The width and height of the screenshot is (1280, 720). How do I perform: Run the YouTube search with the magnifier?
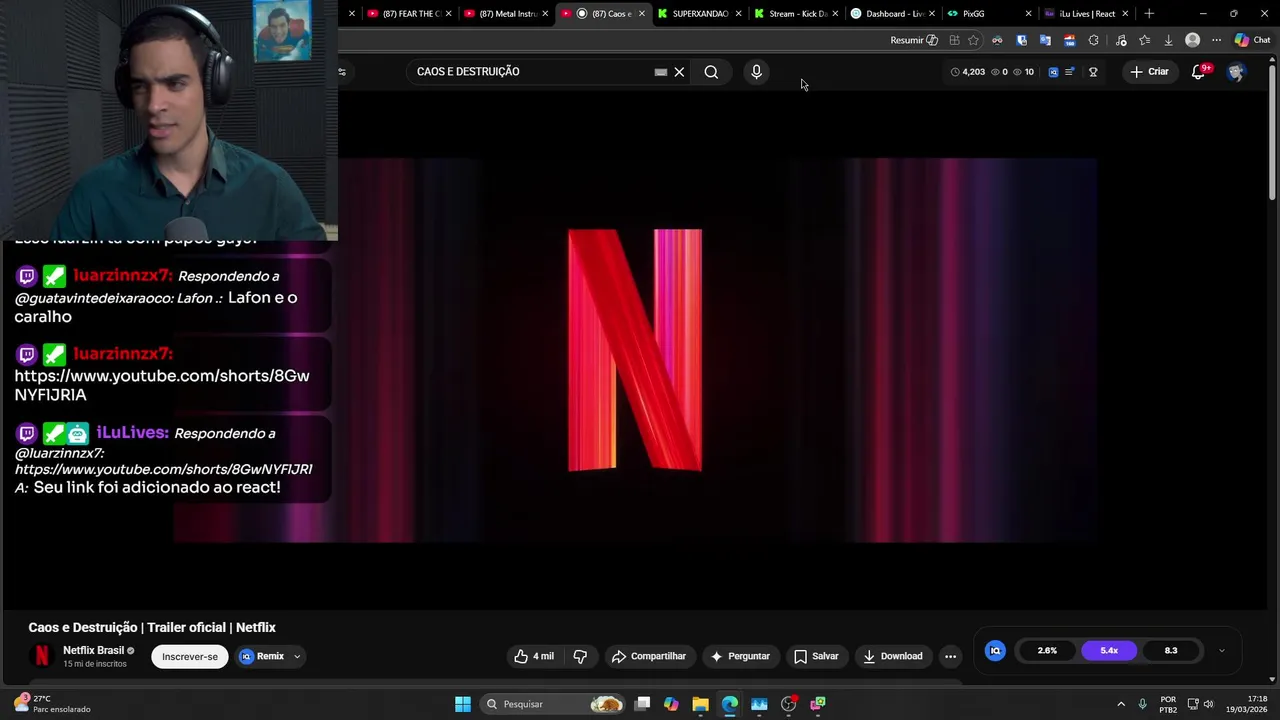711,72
